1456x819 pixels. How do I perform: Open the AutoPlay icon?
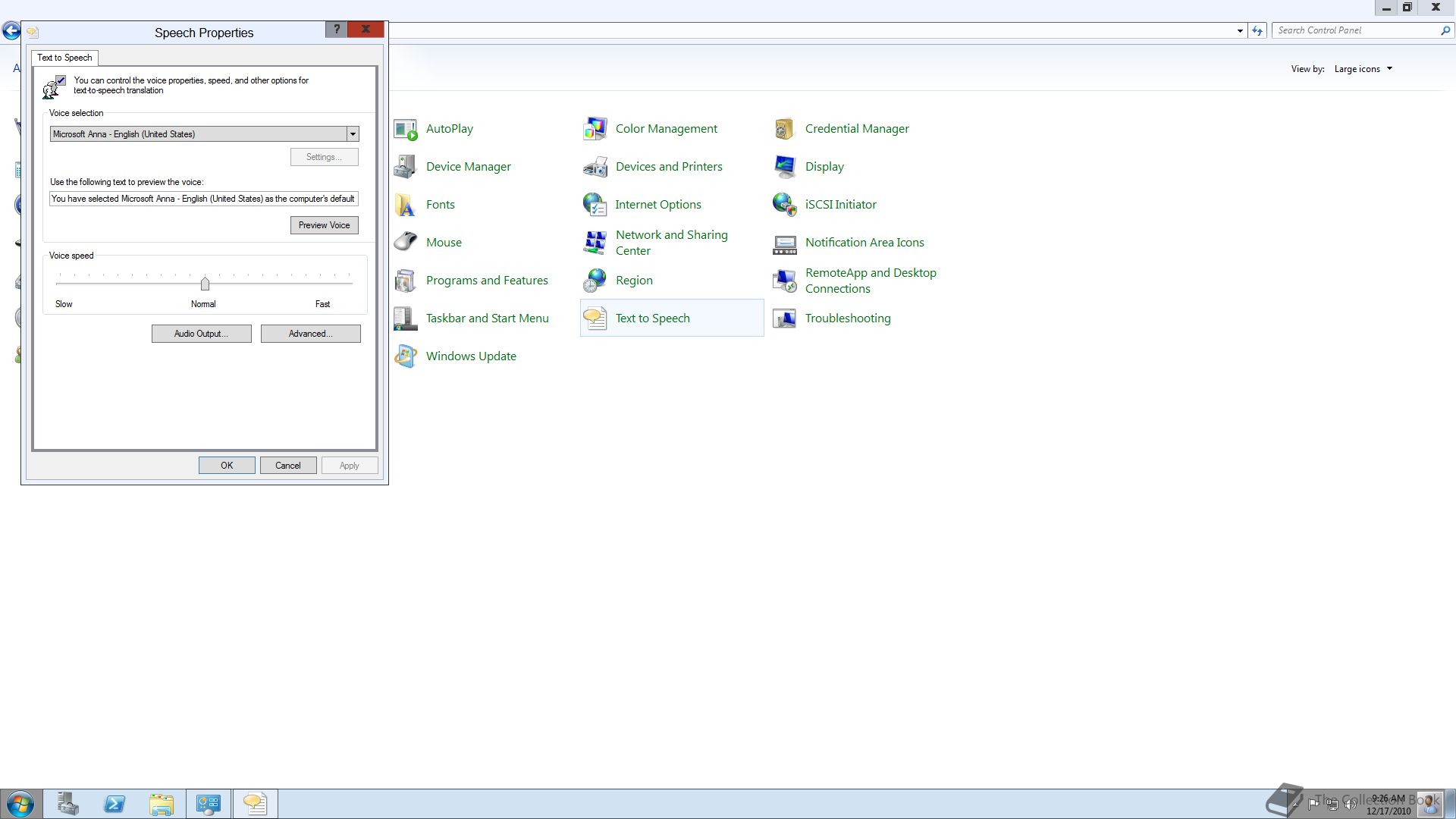[406, 129]
